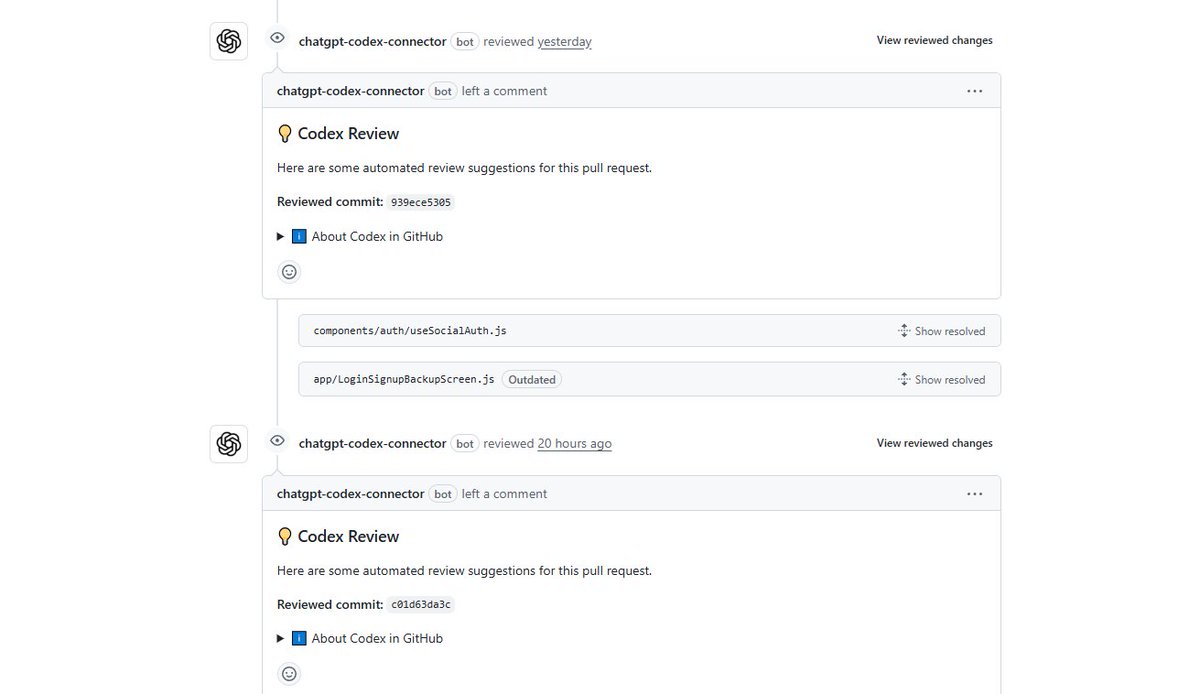
Task: Open the chatgpt-codex-connector profile from the yesterday review
Action: point(372,42)
